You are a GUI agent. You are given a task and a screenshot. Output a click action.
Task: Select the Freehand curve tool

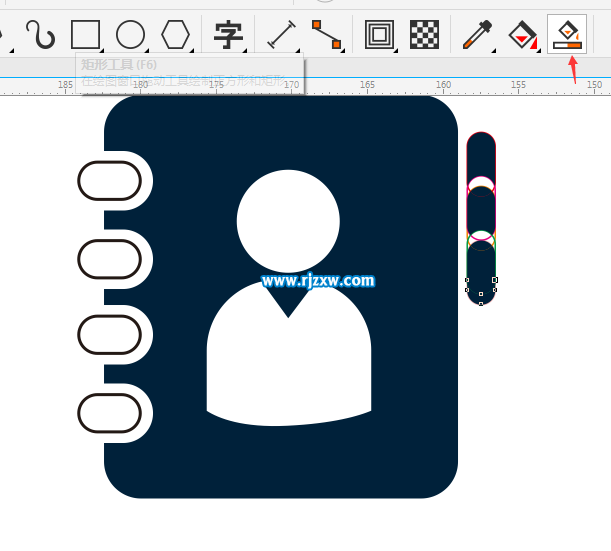click(40, 35)
